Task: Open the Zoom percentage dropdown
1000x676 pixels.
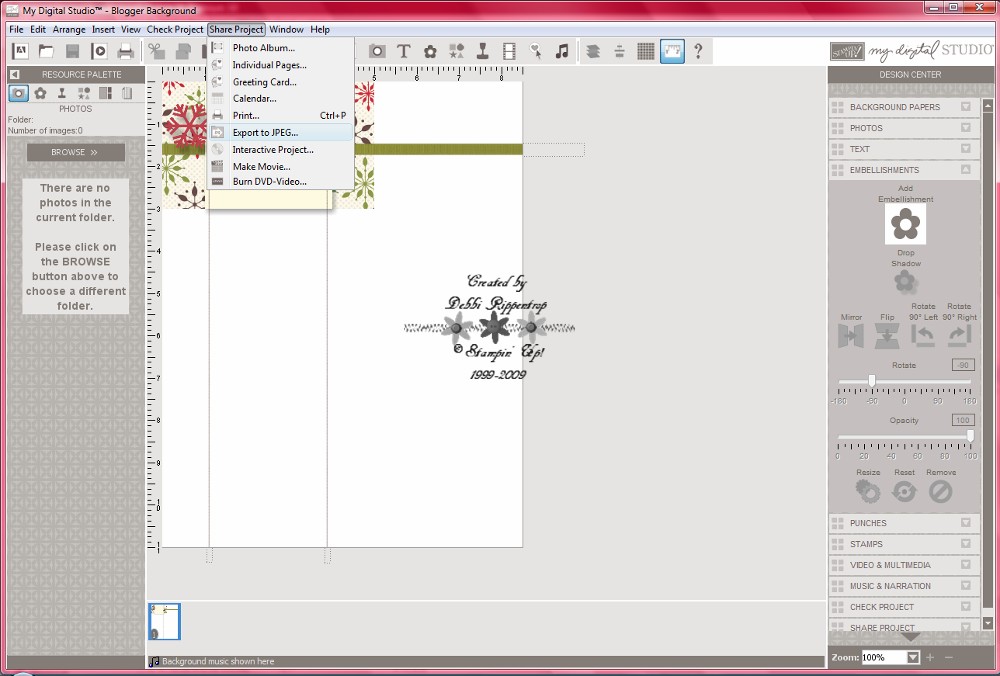Action: point(913,657)
